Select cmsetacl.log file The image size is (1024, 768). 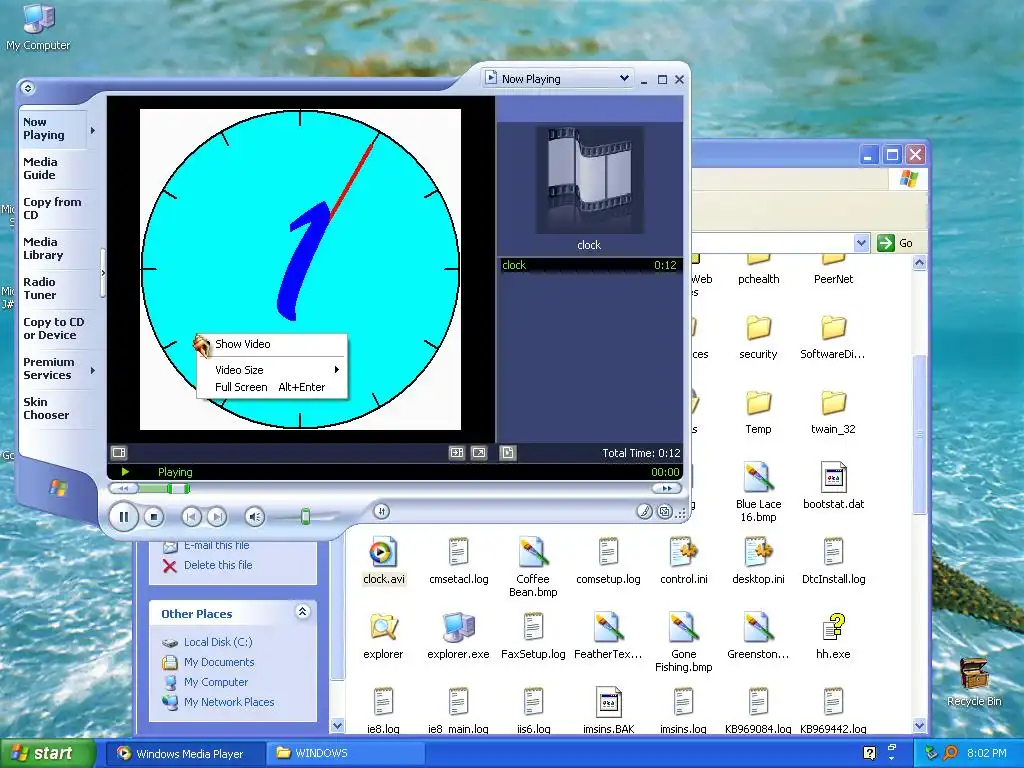458,562
